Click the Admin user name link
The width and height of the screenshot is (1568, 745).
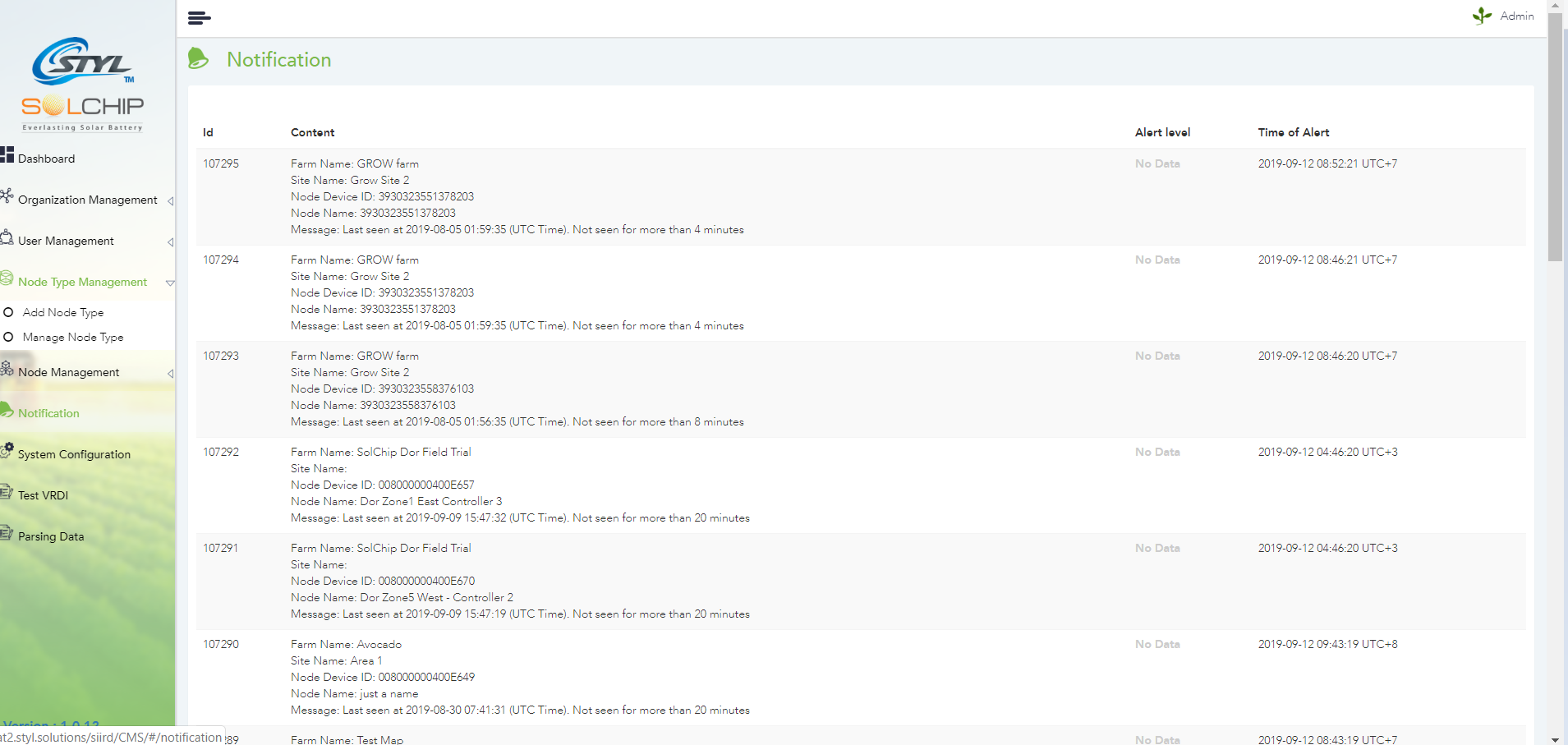tap(1516, 16)
